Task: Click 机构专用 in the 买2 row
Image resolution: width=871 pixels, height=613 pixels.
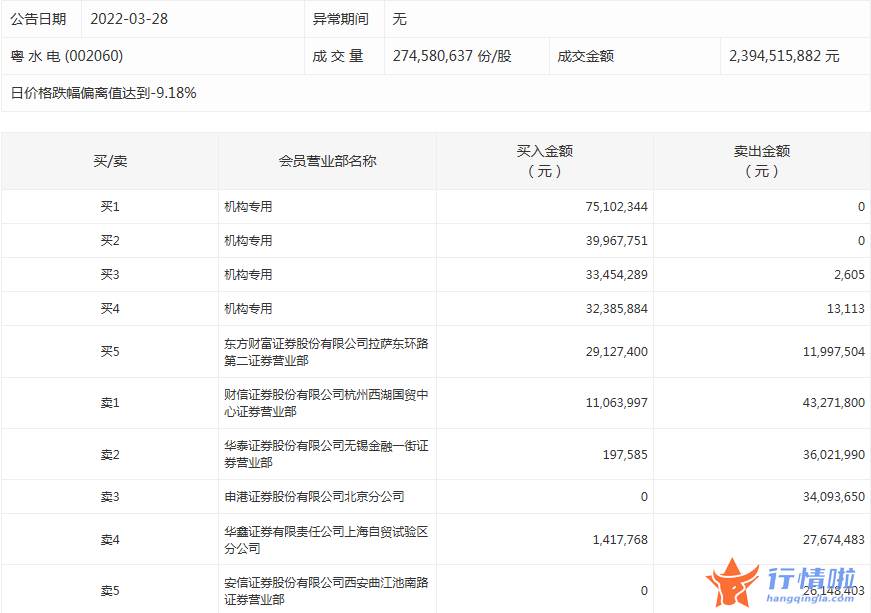Action: pyautogui.click(x=248, y=240)
